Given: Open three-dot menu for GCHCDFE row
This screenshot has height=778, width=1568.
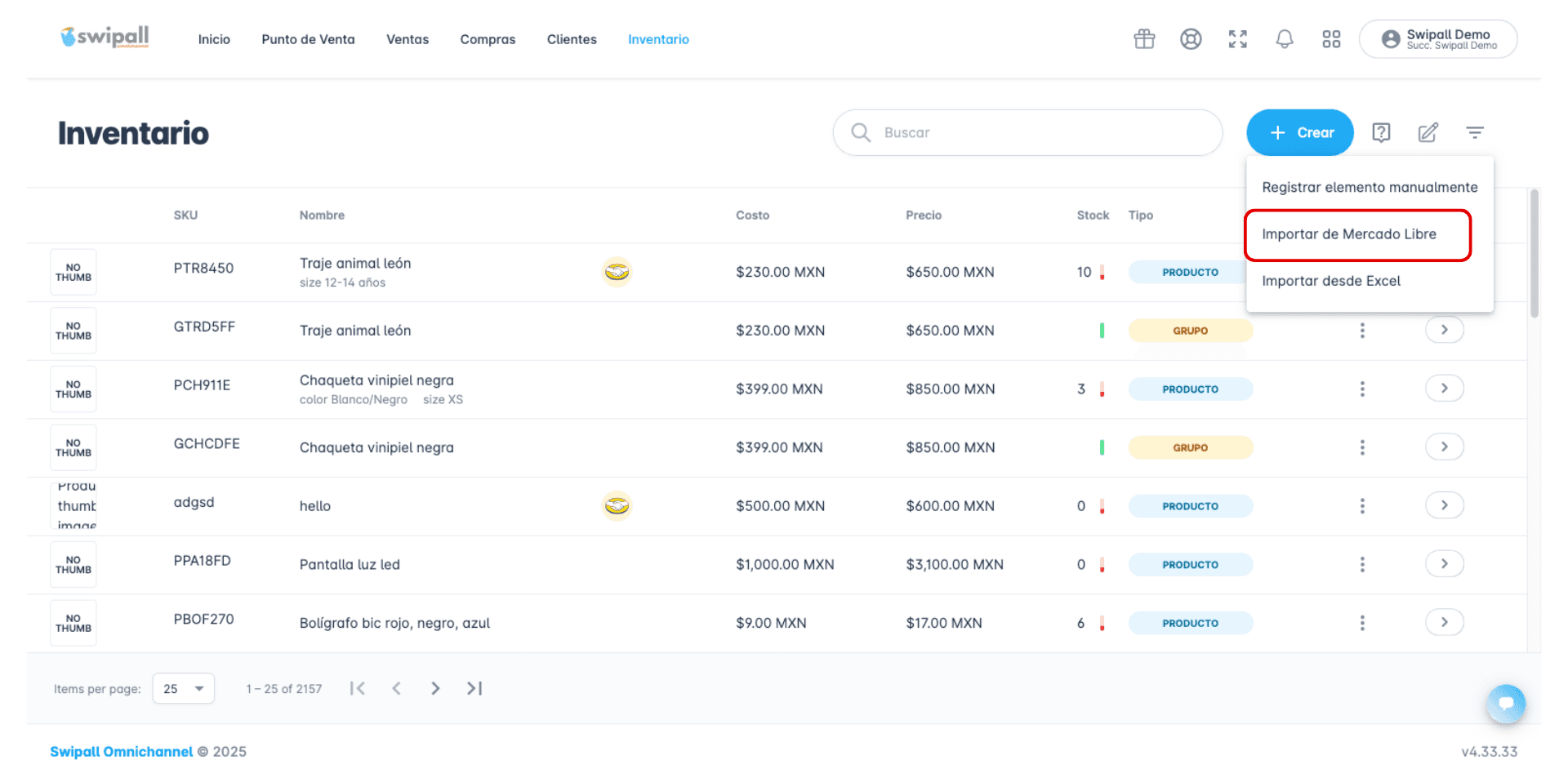Looking at the screenshot, I should click(x=1362, y=447).
